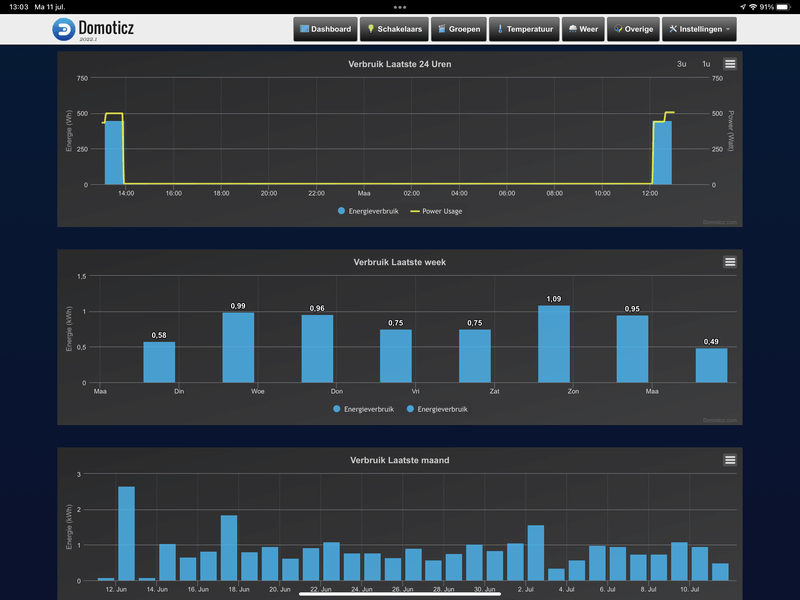Click the tallest bar at 12. Jun

coord(127,533)
